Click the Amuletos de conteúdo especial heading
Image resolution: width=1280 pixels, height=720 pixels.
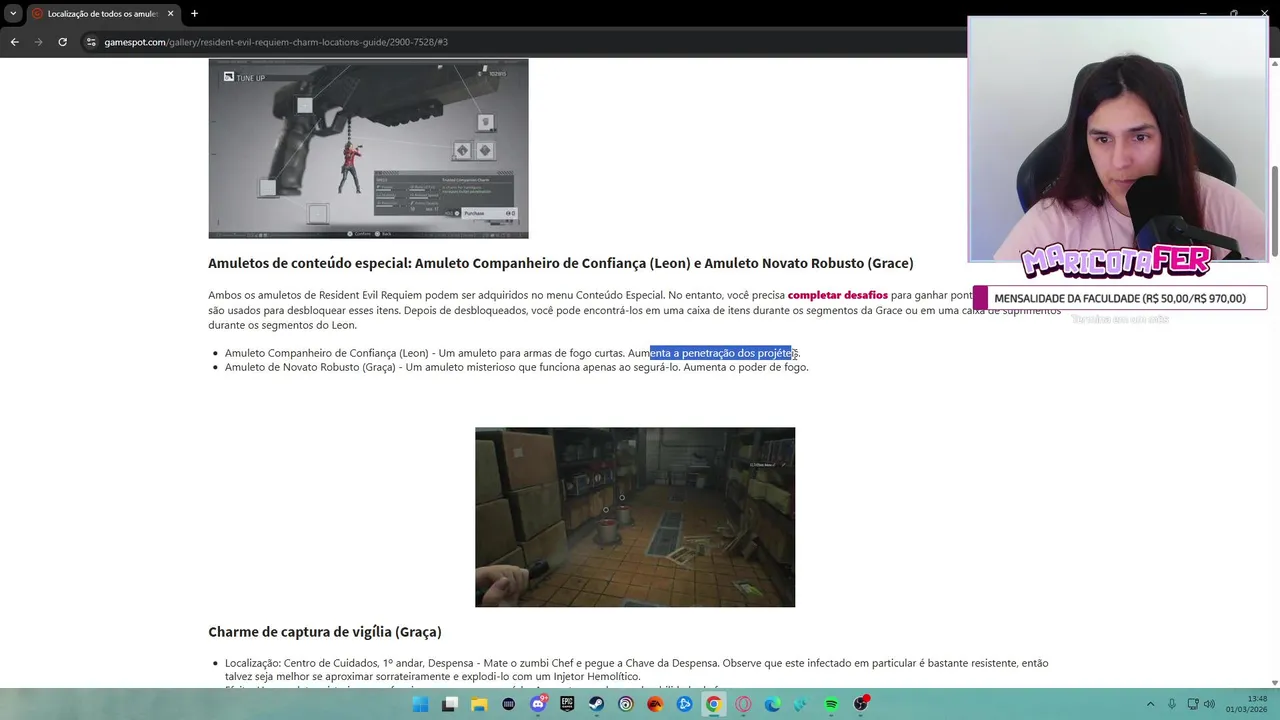(561, 264)
